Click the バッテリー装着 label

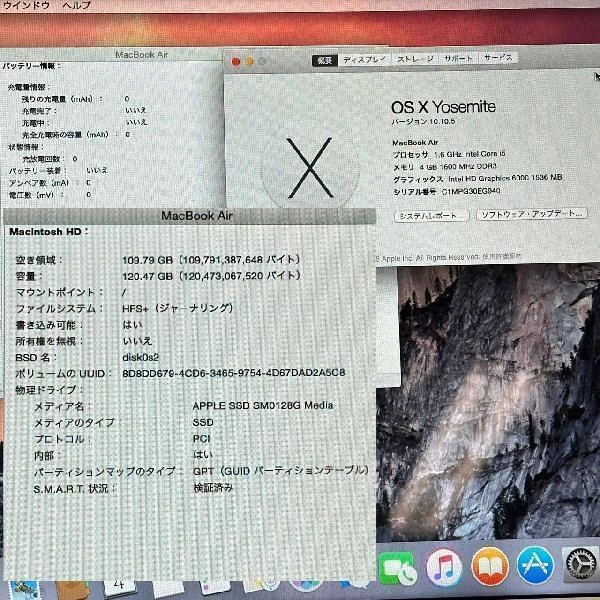pyautogui.click(x=38, y=171)
